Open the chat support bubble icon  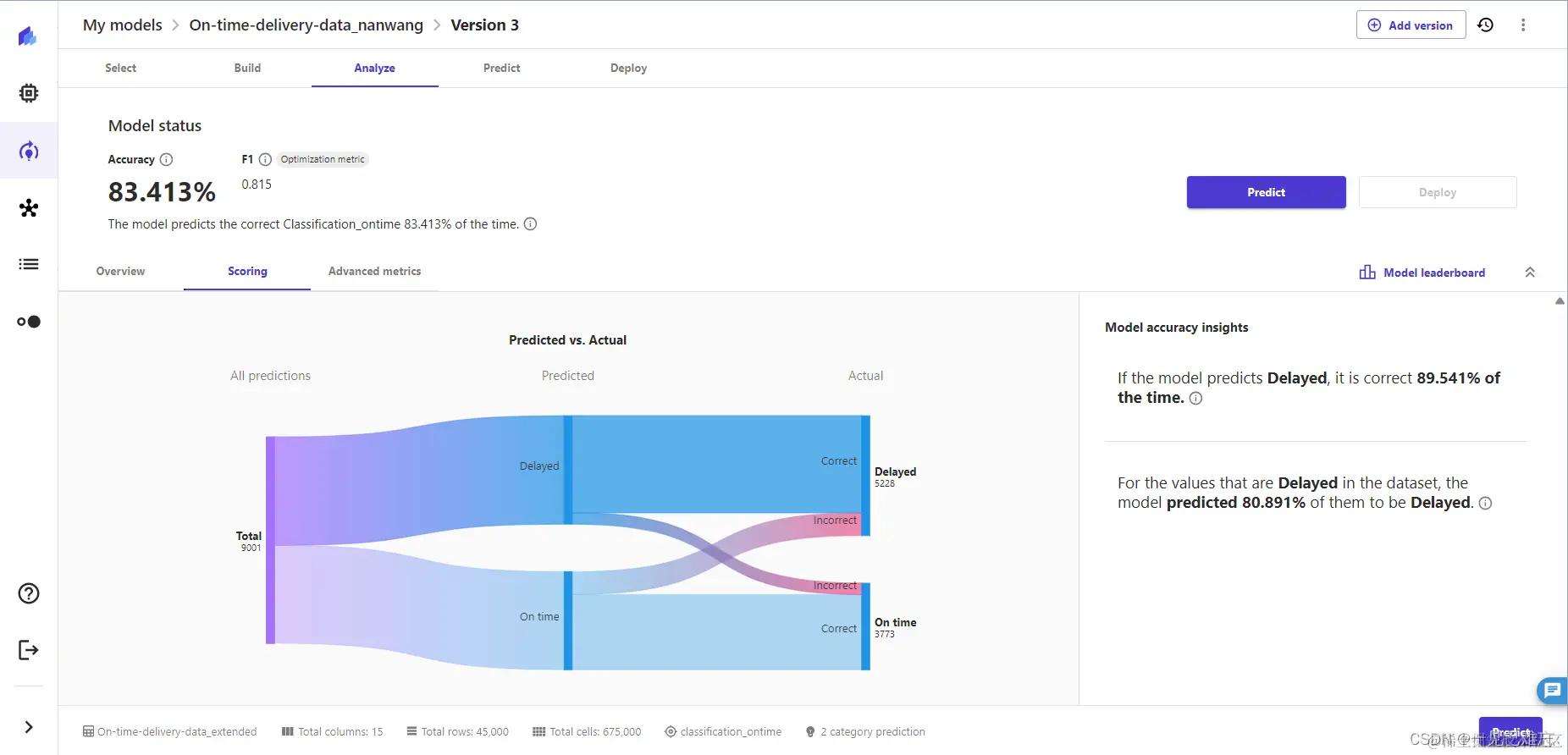pos(1552,691)
